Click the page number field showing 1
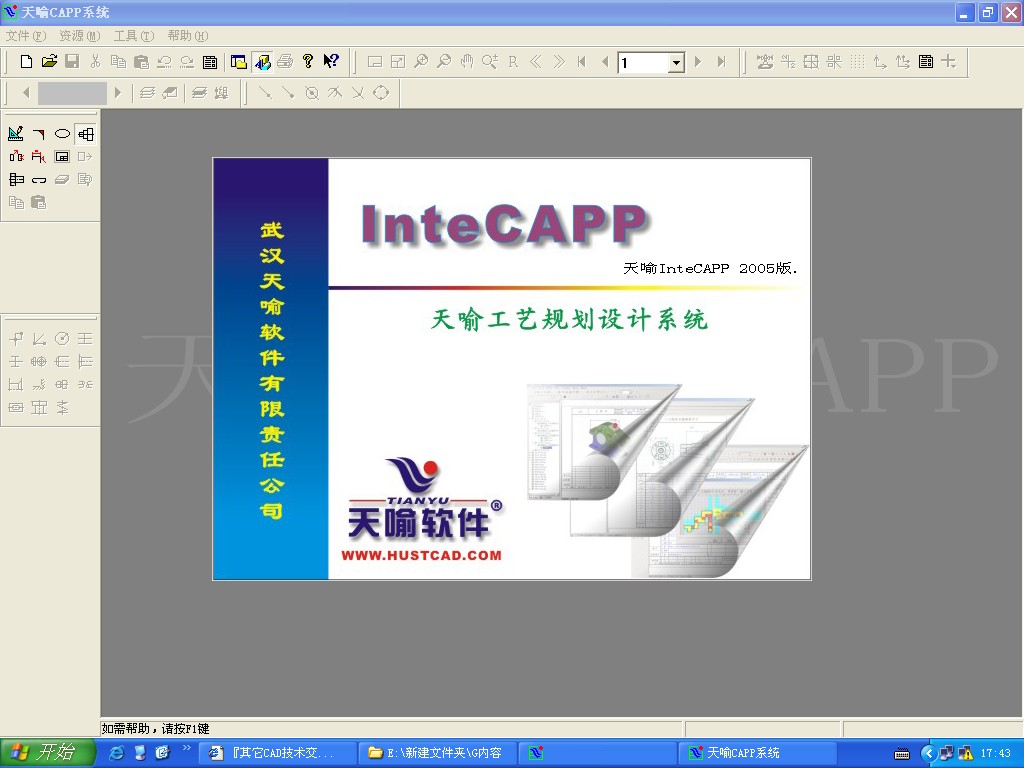The height and width of the screenshot is (768, 1024). click(x=644, y=63)
